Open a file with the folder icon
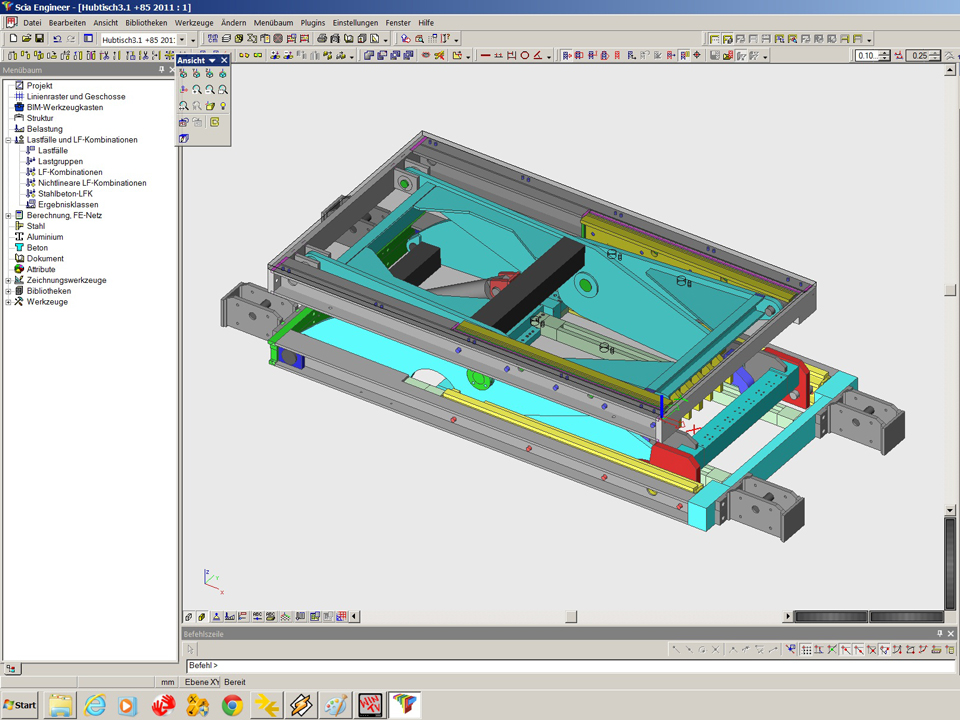The image size is (960, 720). (x=26, y=39)
